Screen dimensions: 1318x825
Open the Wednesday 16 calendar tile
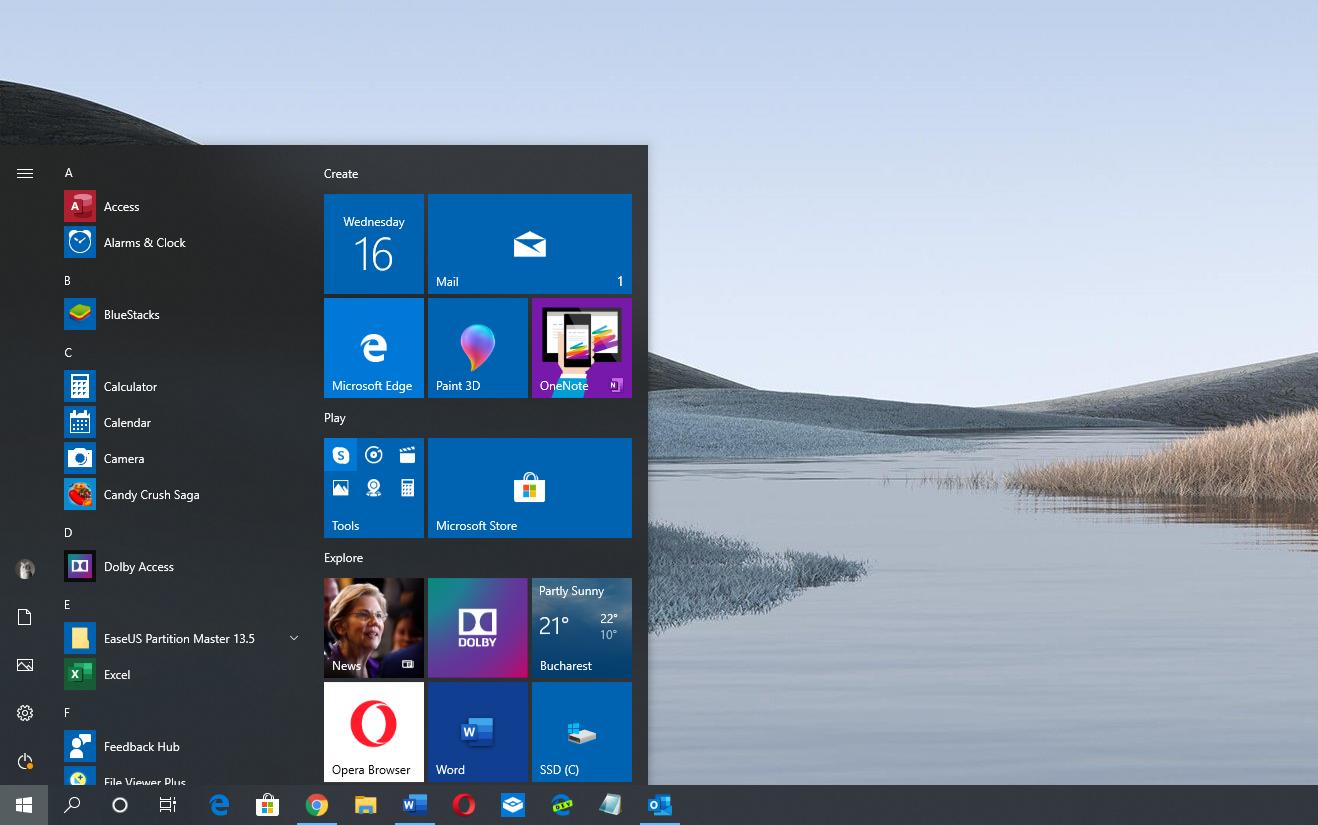tap(374, 244)
